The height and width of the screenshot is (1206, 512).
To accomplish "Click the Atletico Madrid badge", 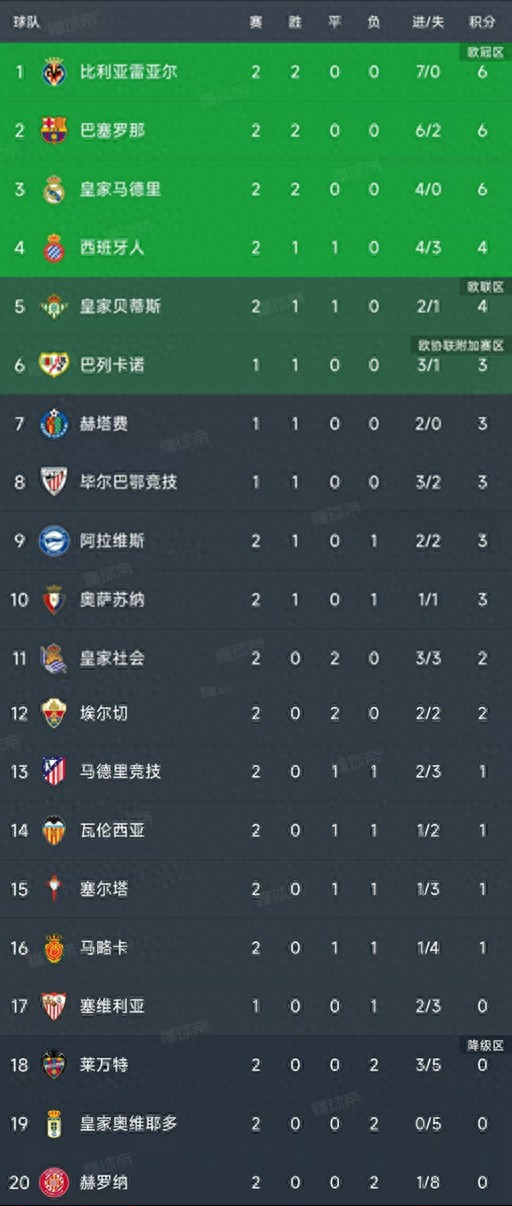I will coord(54,771).
